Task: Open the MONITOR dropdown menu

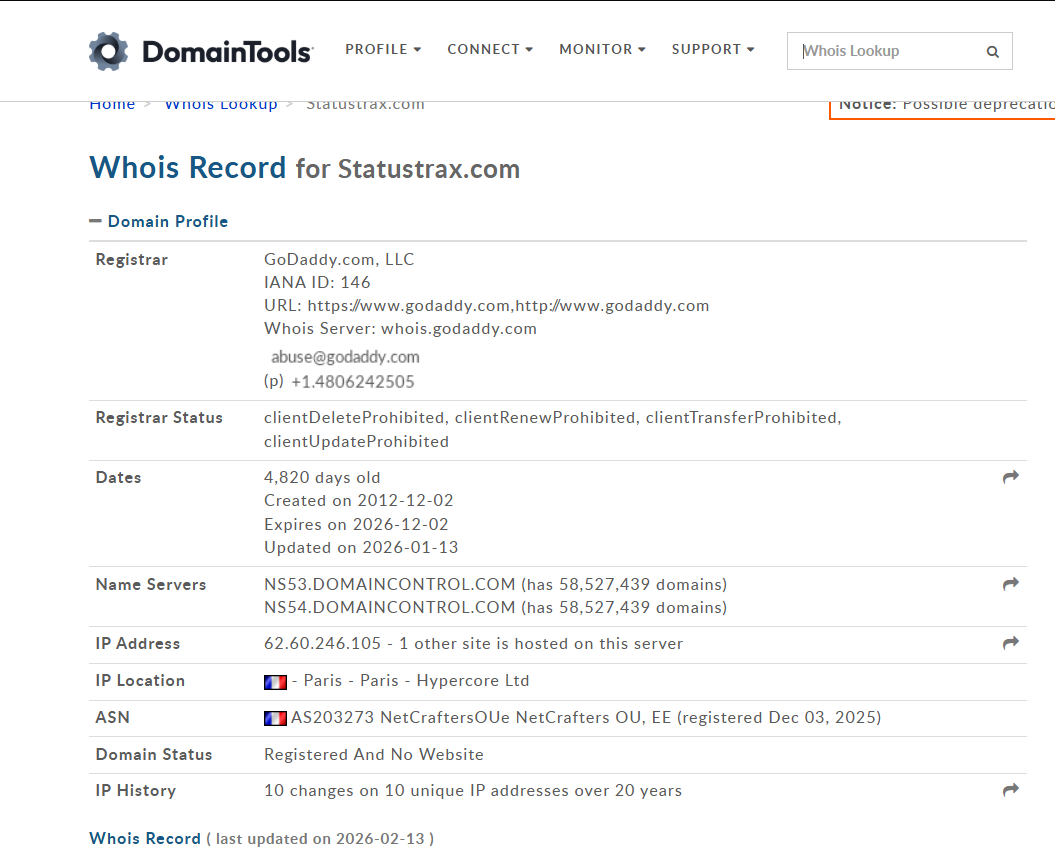Action: (x=602, y=49)
